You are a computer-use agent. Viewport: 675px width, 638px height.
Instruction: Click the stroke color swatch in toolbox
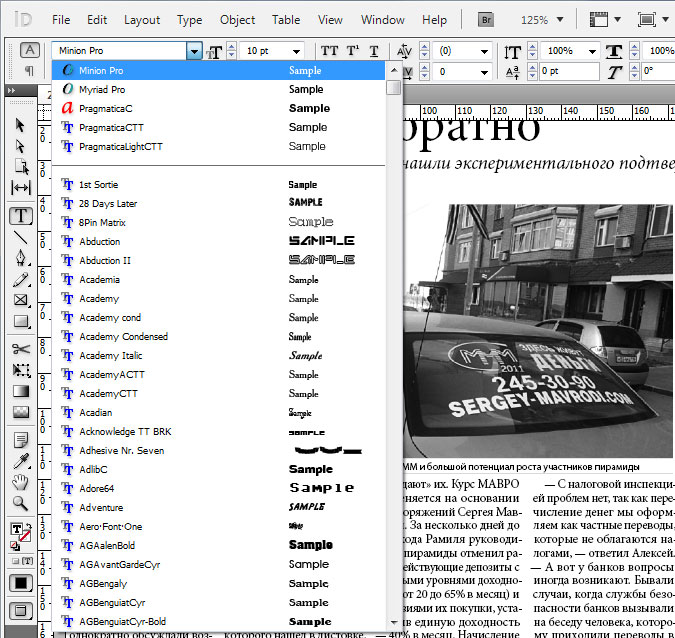25,536
